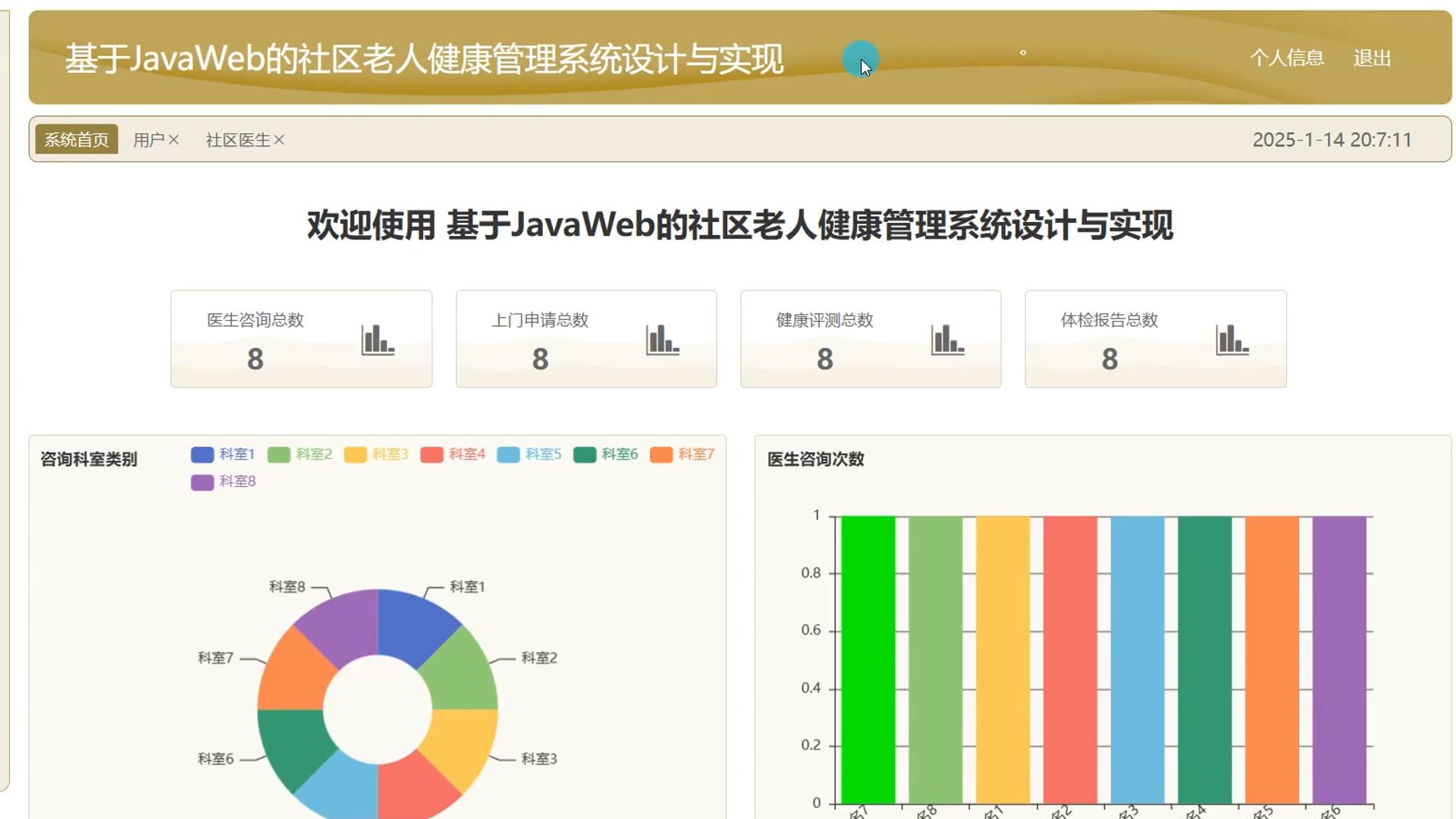Select the 医生咨询总数 card label

(256, 320)
